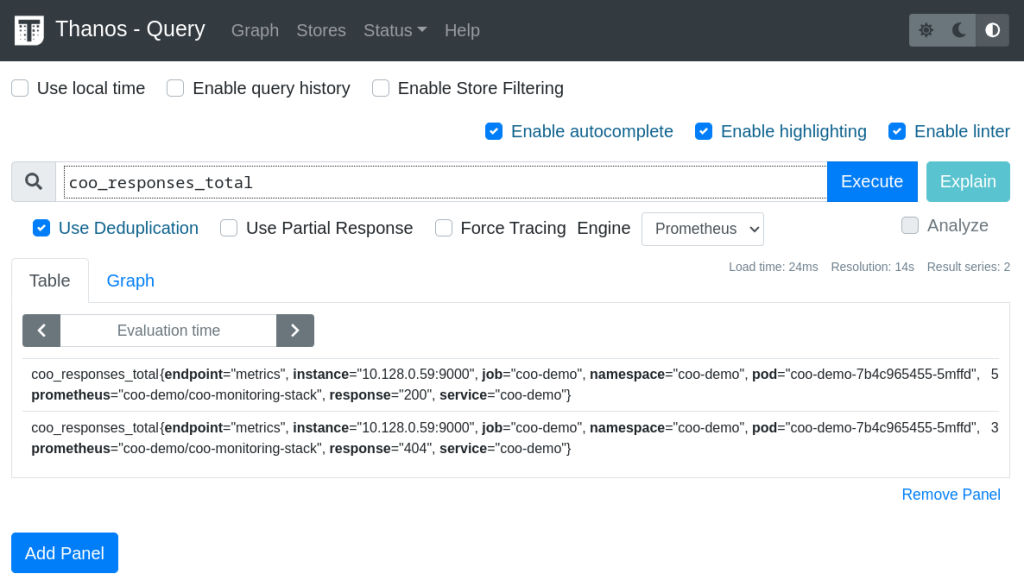1024x580 pixels.
Task: Click the Resolution: 14s text
Action: (872, 267)
